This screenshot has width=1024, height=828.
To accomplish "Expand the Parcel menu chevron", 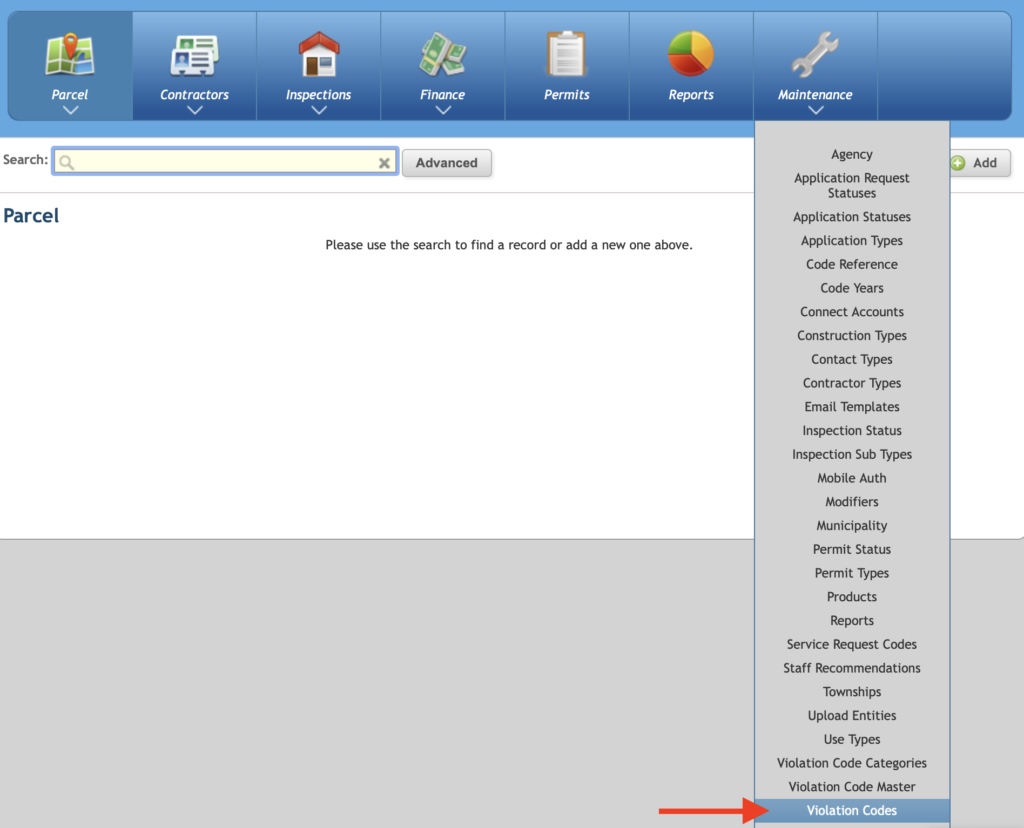I will pos(71,110).
